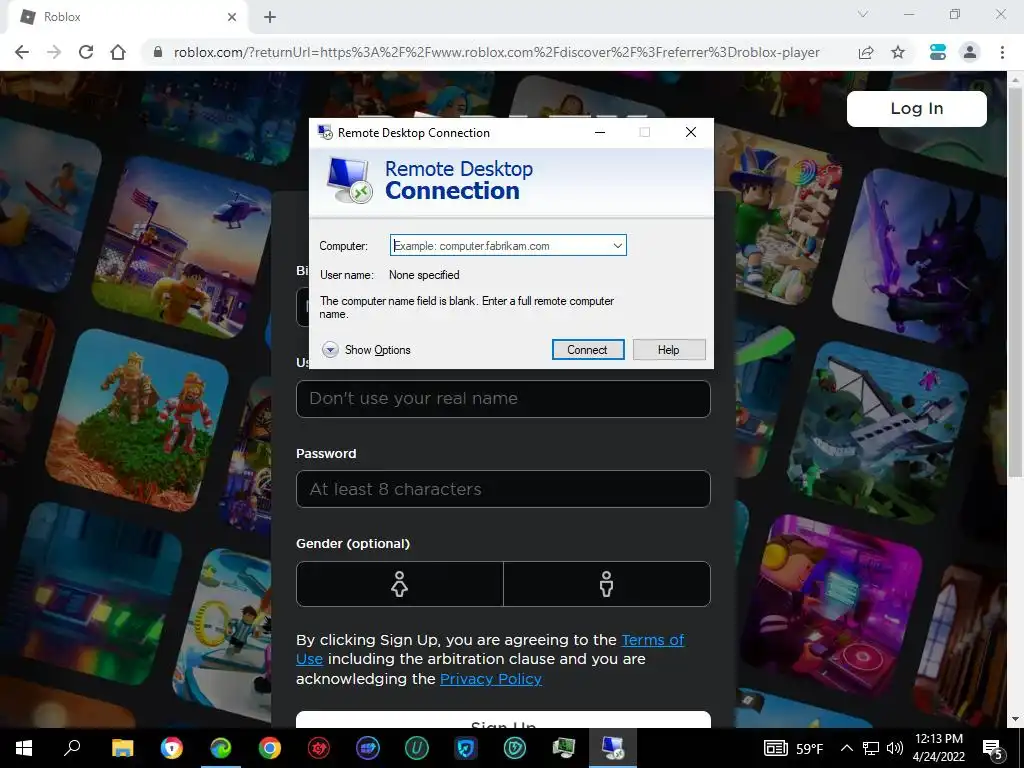Viewport: 1024px width, 768px height.
Task: Click the Roblox username field
Action: pyautogui.click(x=503, y=399)
